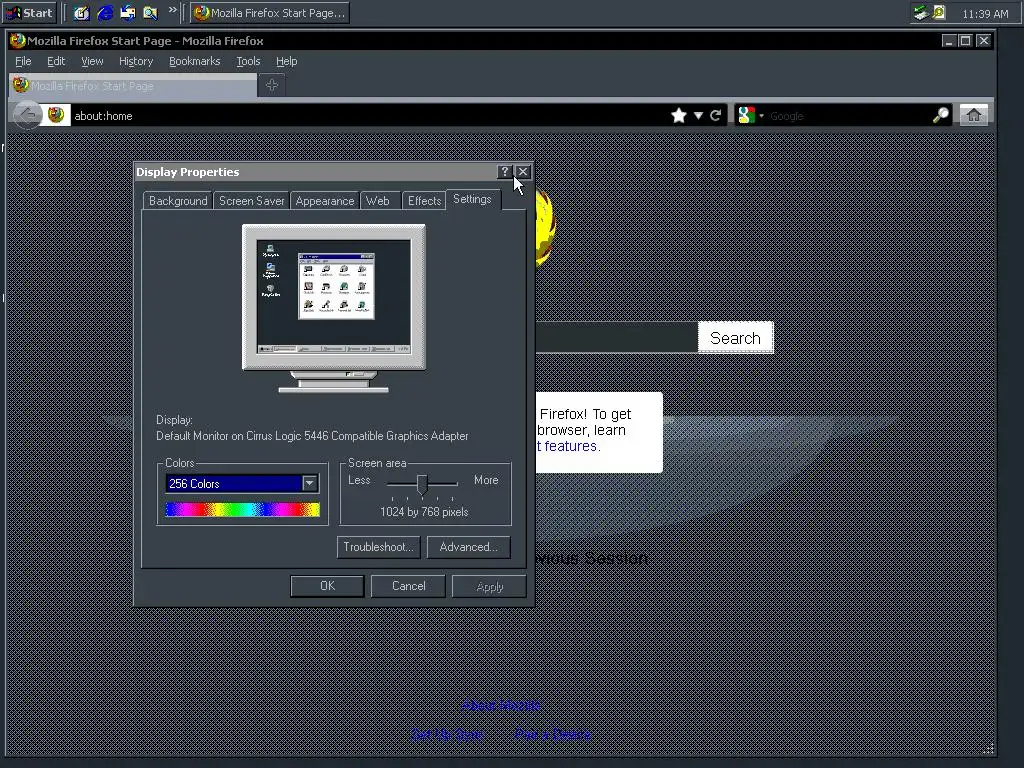Click the rainbow color spectrum bar

242,509
